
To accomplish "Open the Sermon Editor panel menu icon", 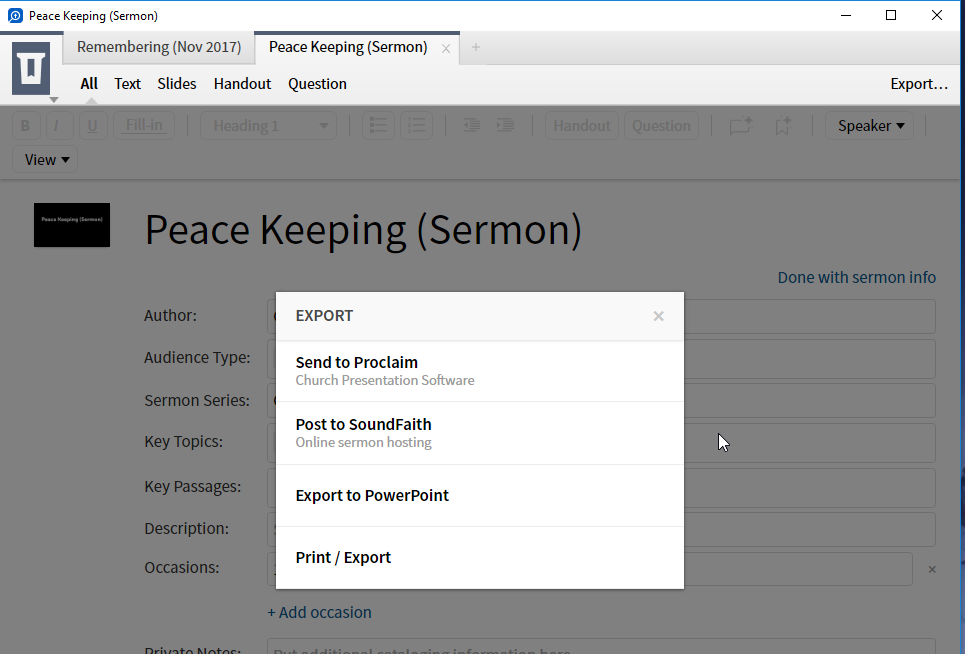I will click(x=31, y=68).
